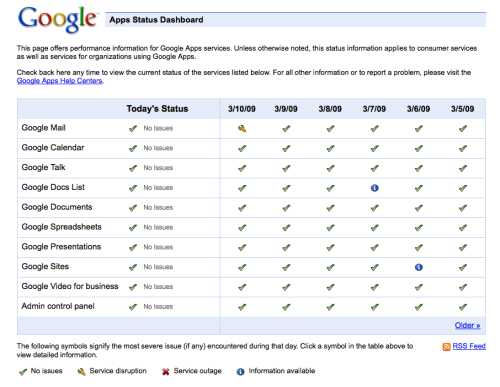Click Google Talk today's status checkmark

pos(133,168)
